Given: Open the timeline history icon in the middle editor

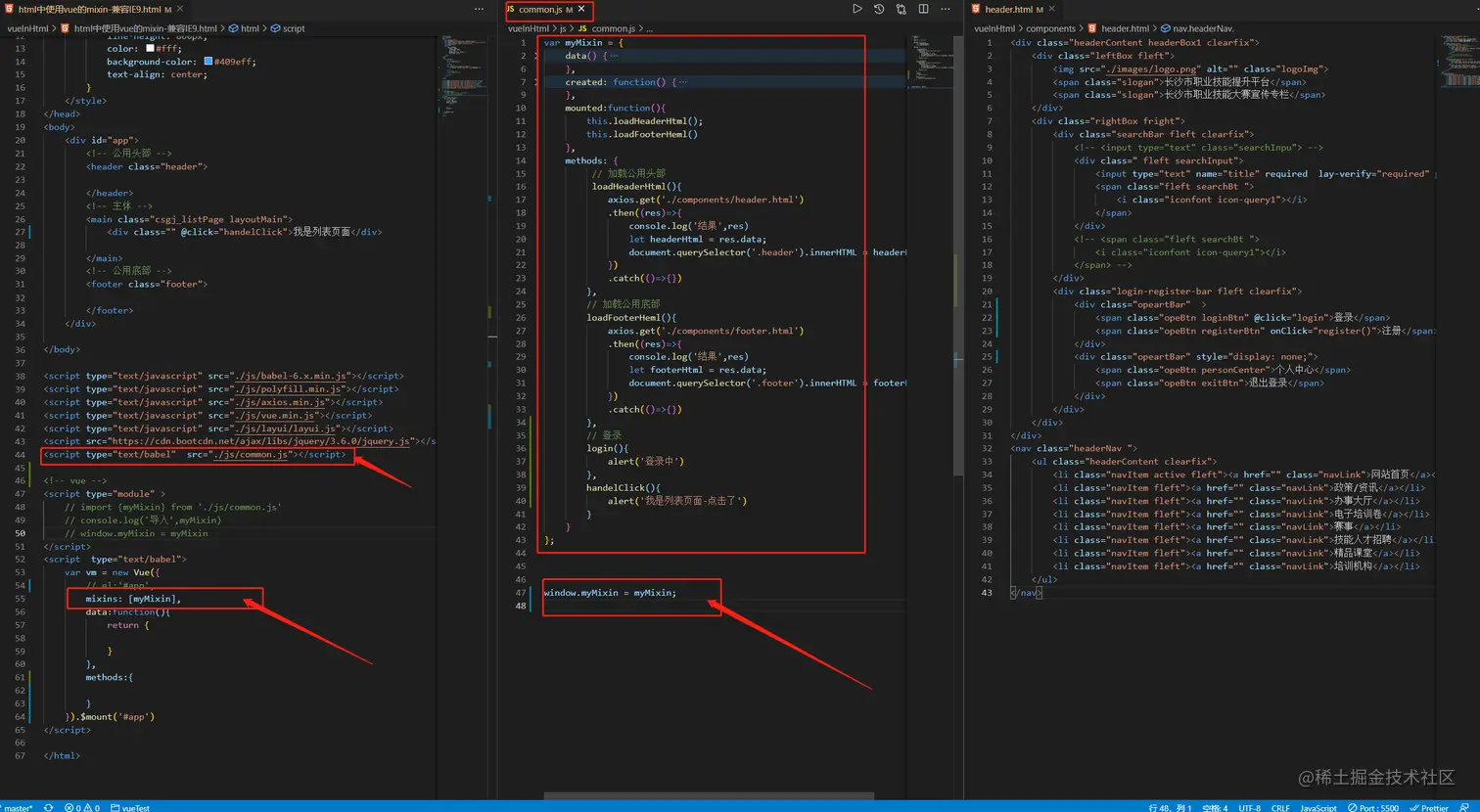Looking at the screenshot, I should [879, 9].
